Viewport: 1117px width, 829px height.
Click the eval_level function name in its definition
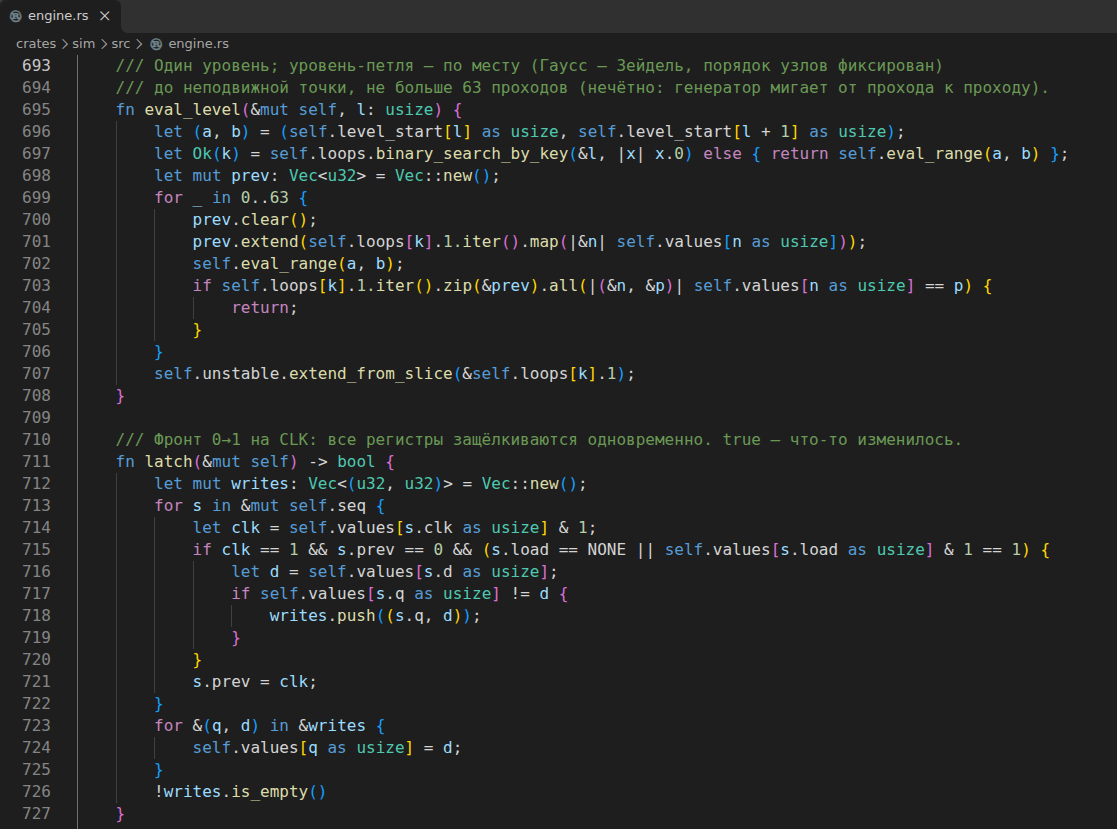pos(192,110)
